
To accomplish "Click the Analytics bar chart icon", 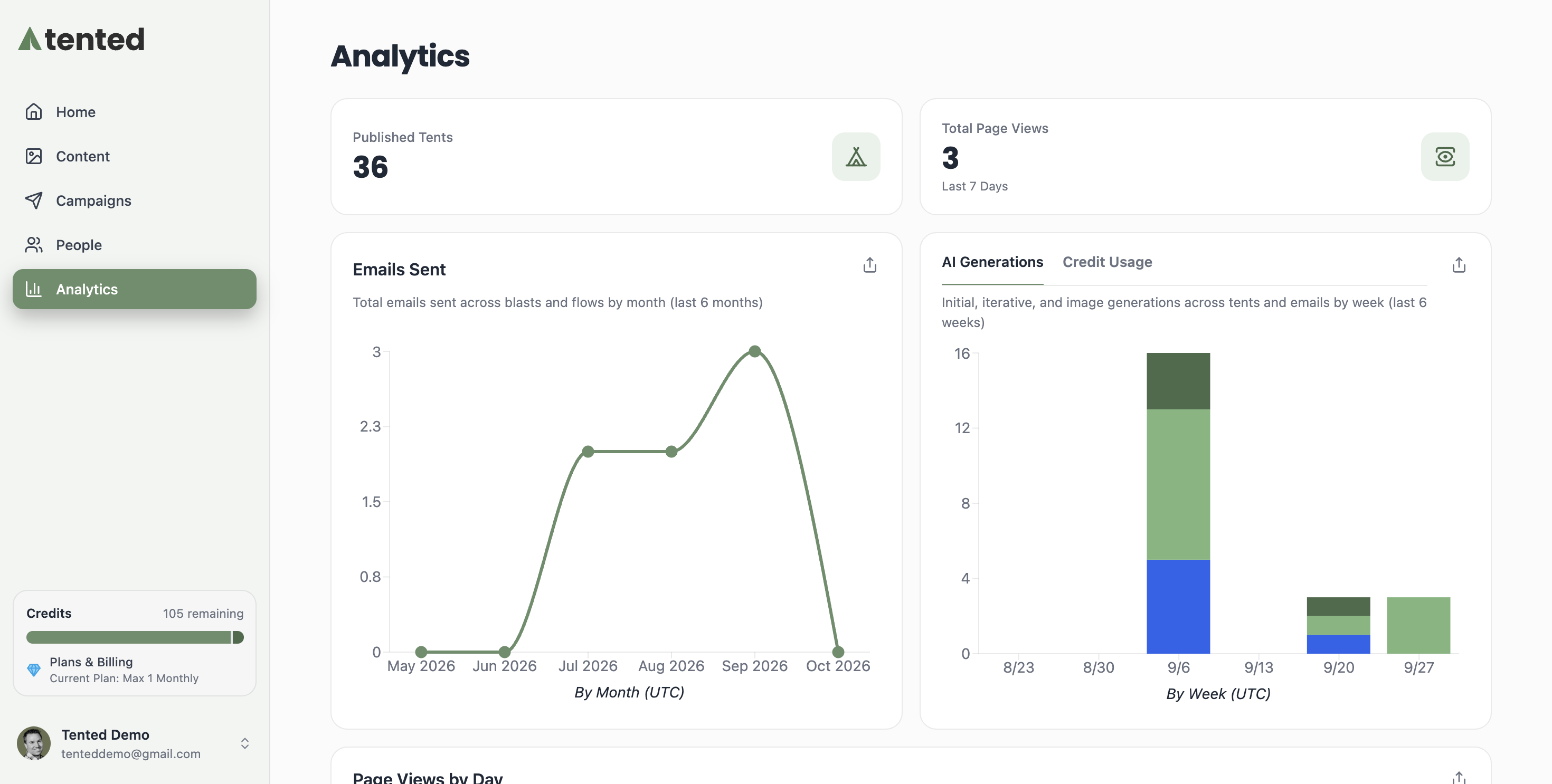I will coord(34,289).
